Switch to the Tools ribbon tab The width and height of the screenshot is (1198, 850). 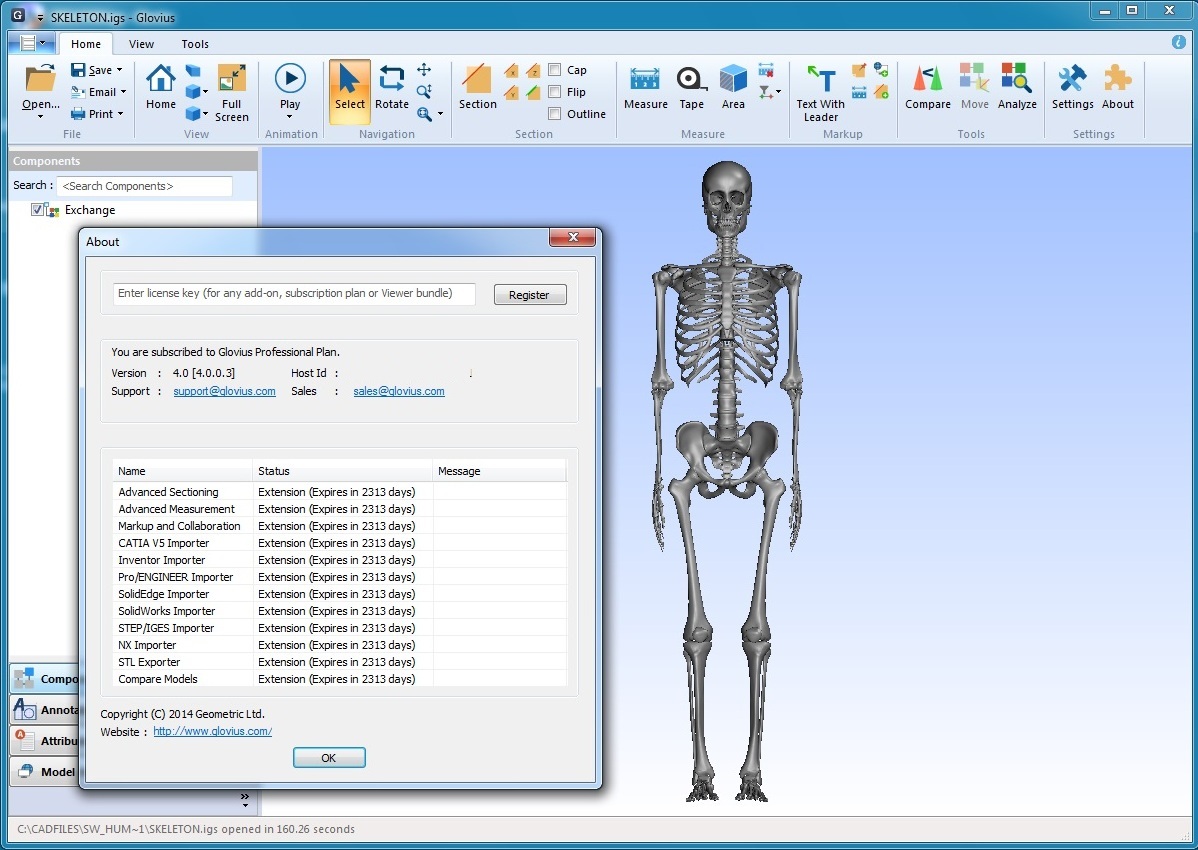[x=195, y=44]
